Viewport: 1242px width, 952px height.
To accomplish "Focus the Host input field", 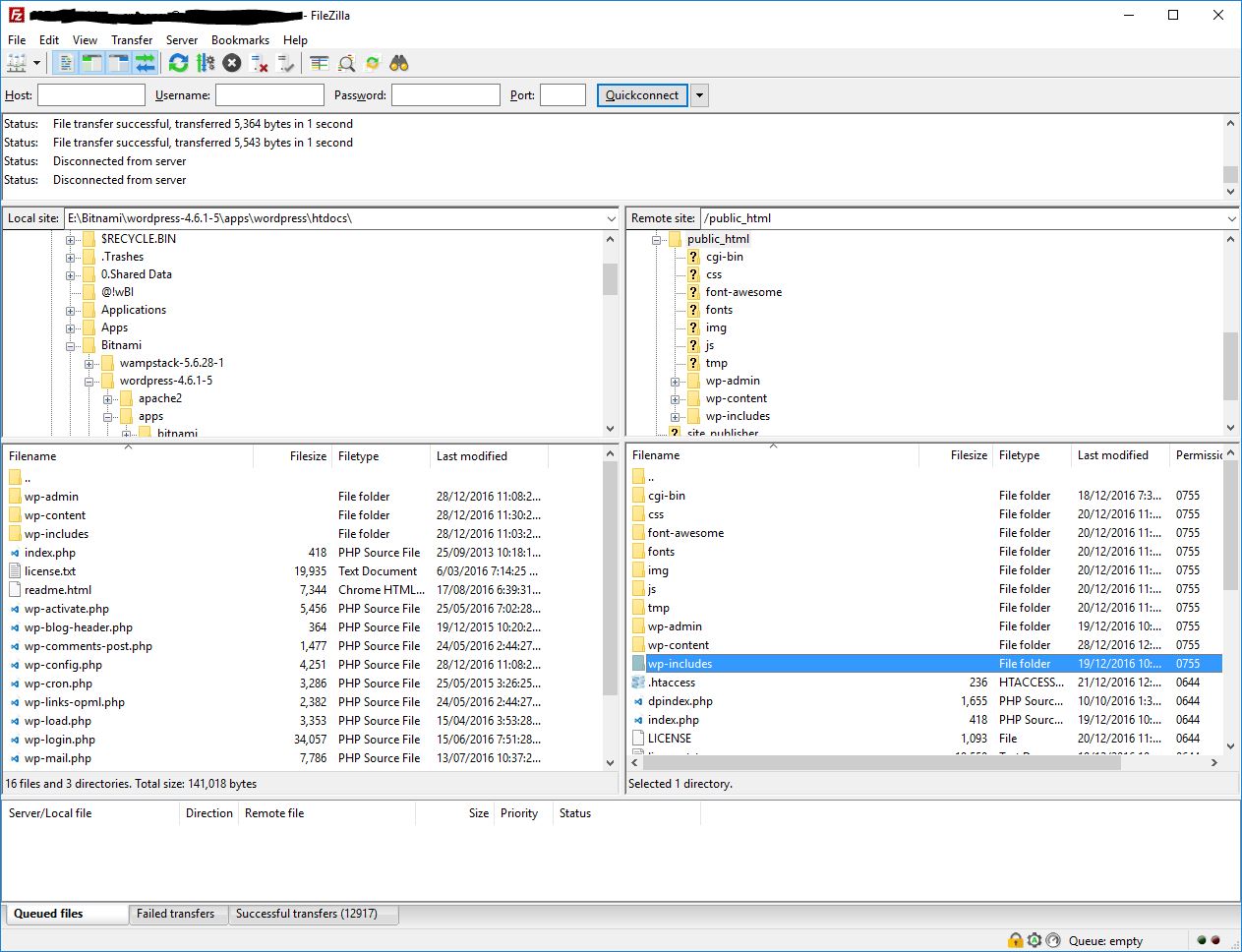I will (x=90, y=95).
